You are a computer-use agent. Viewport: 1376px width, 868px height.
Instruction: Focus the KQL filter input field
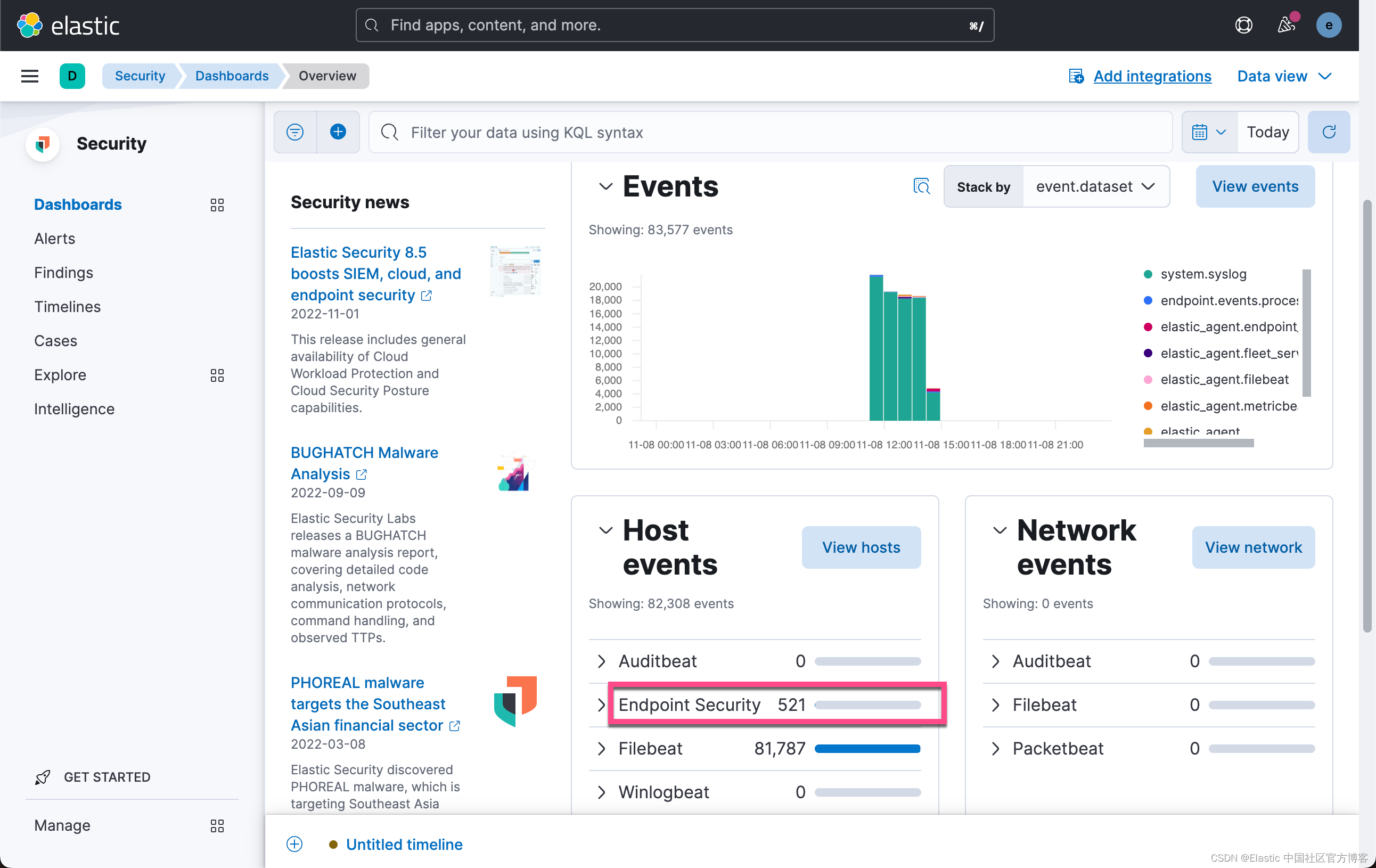[771, 132]
